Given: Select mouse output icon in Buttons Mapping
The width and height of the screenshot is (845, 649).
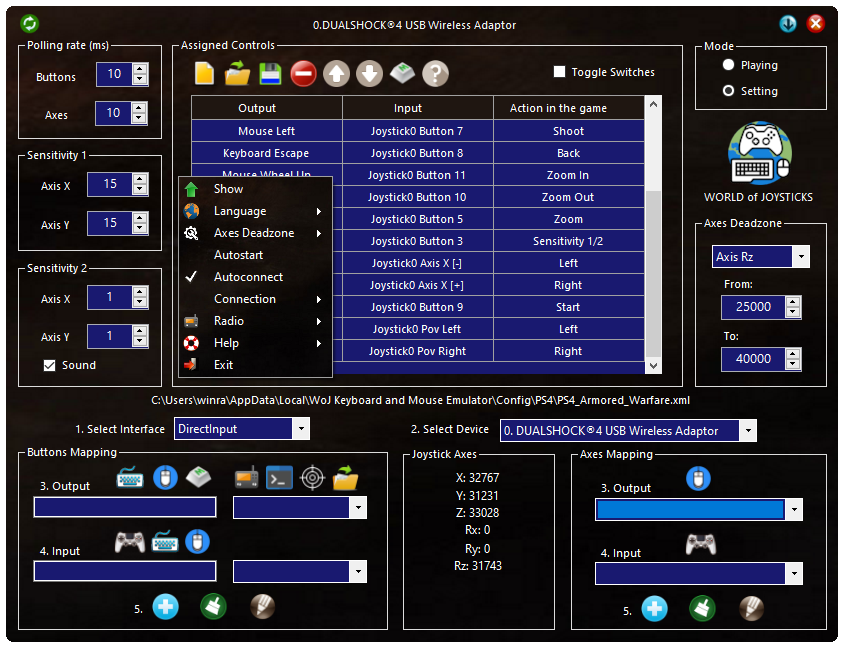Looking at the screenshot, I should click(165, 478).
